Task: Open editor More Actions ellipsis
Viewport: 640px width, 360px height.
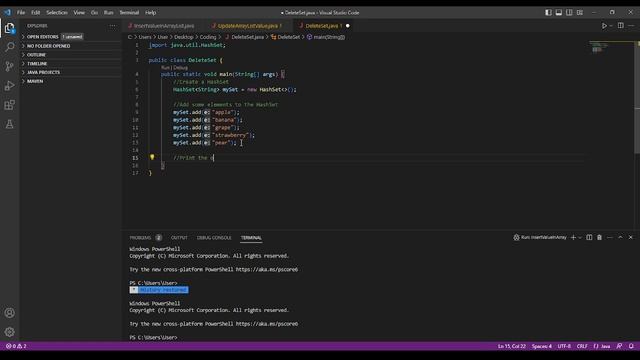Action: pyautogui.click(x=631, y=25)
